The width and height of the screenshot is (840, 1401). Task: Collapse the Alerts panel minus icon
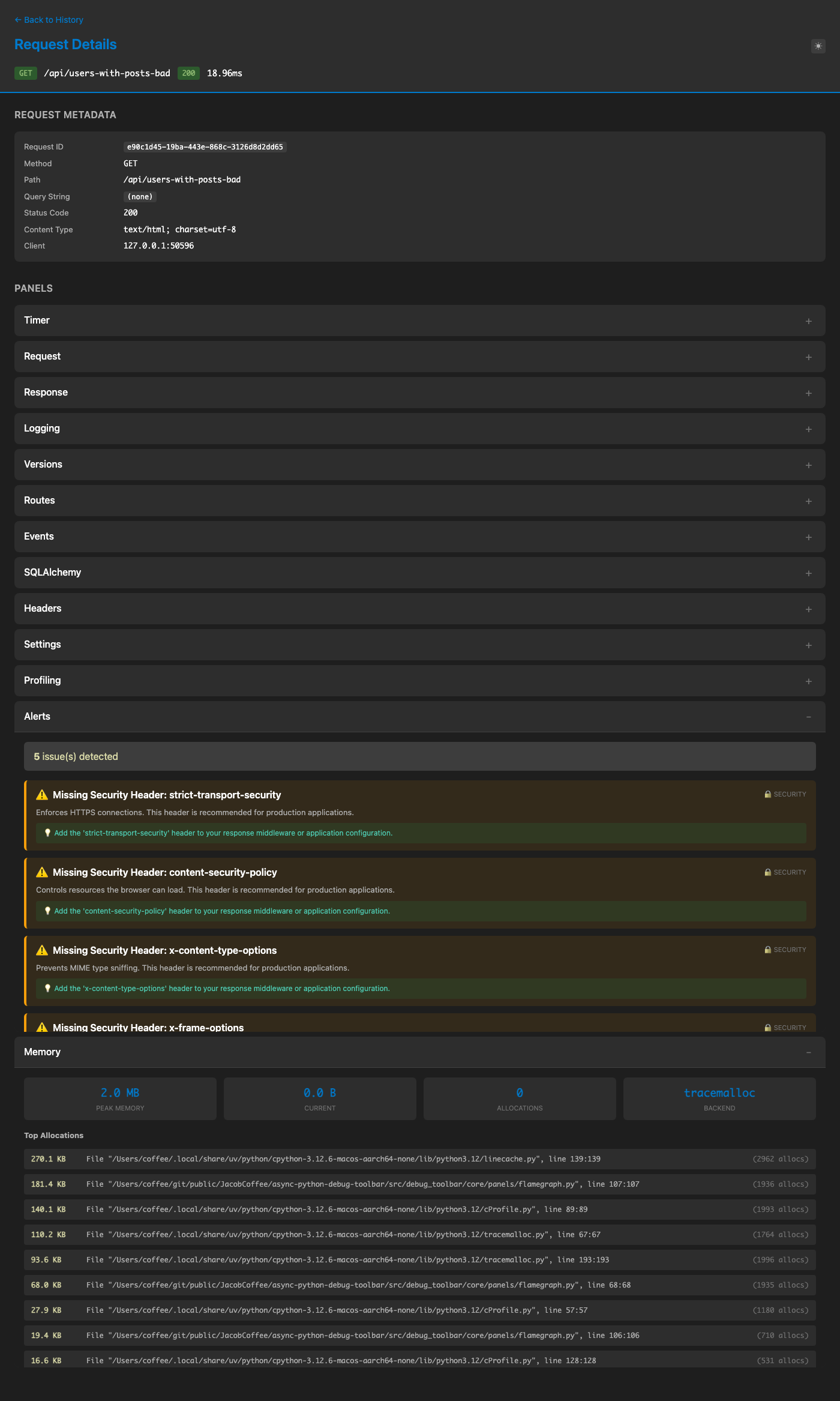tap(808, 717)
